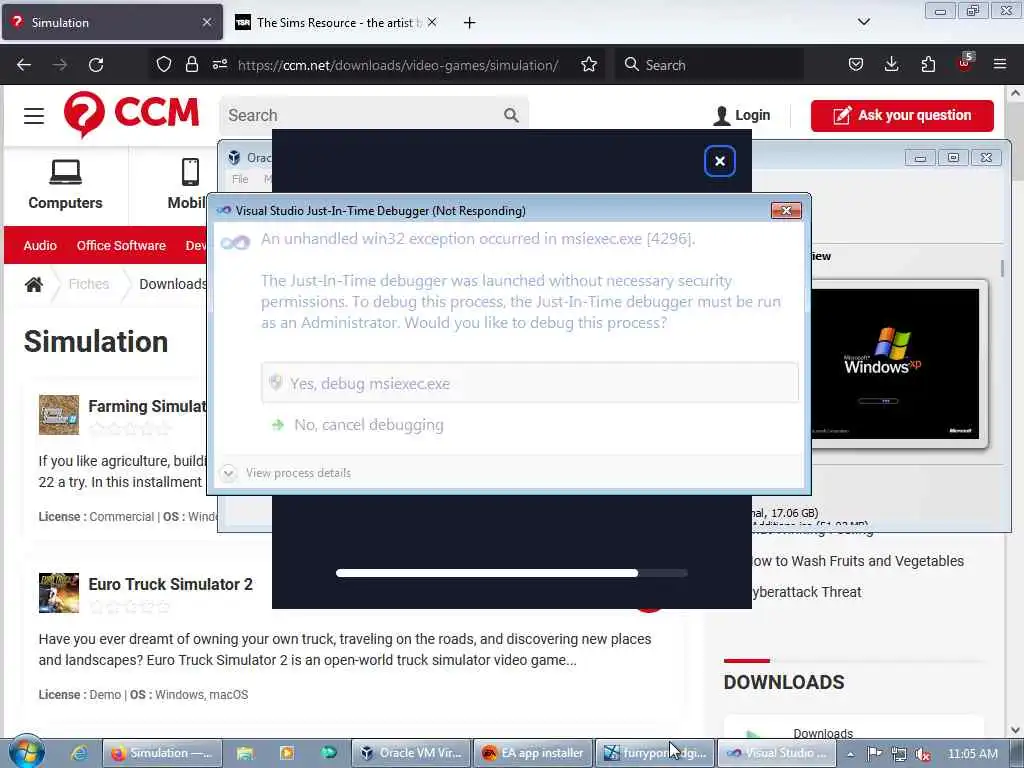Click the Fiches breadcrumb
This screenshot has width=1024, height=768.
coord(89,284)
